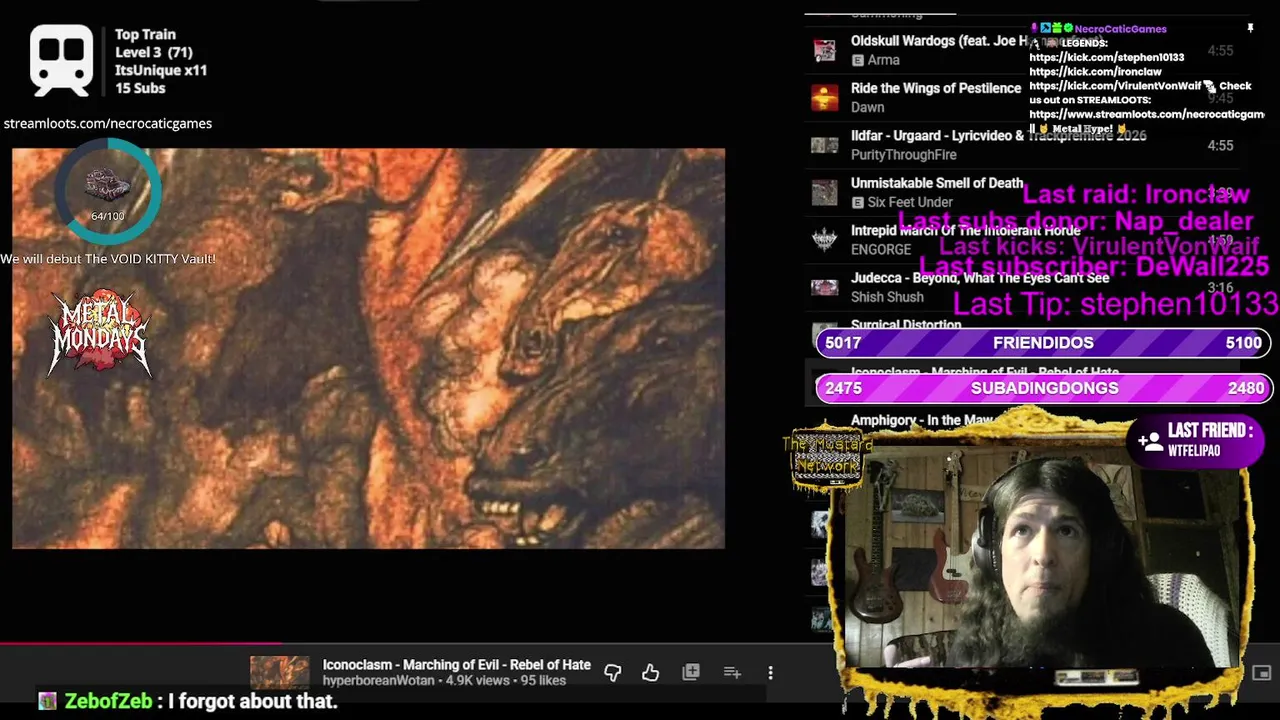
Task: Click the Last Friend WTFELIPAO badge
Action: pyautogui.click(x=1196, y=440)
